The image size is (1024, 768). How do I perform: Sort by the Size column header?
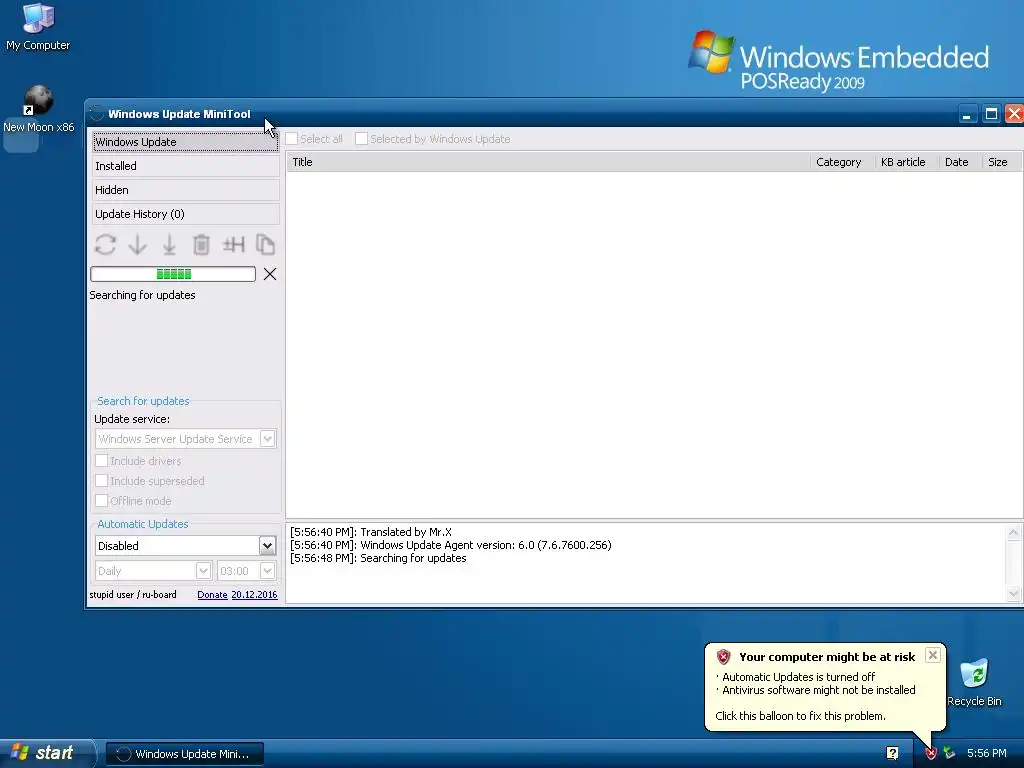1002,162
